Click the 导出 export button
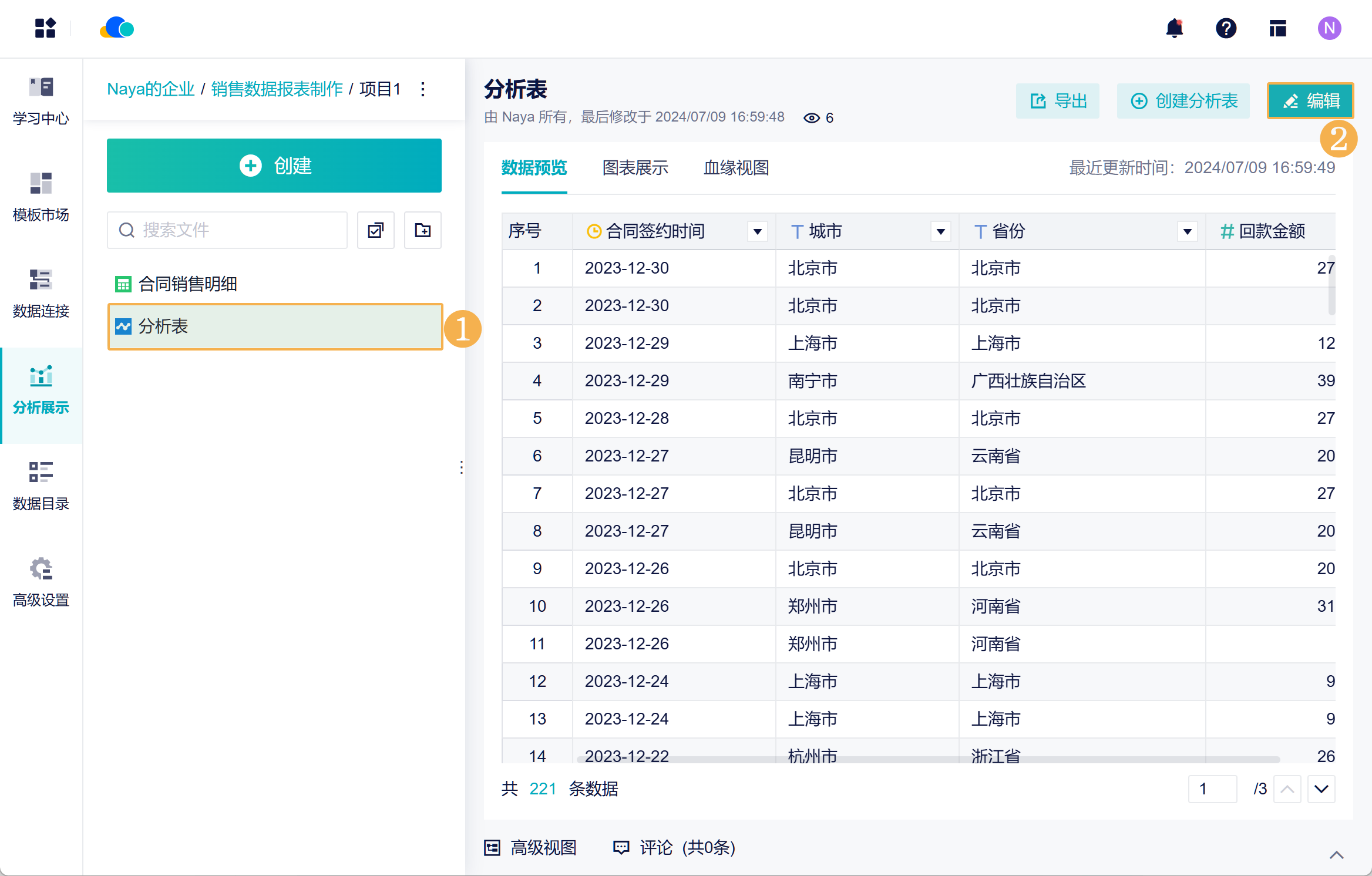Image resolution: width=1372 pixels, height=876 pixels. [1058, 101]
